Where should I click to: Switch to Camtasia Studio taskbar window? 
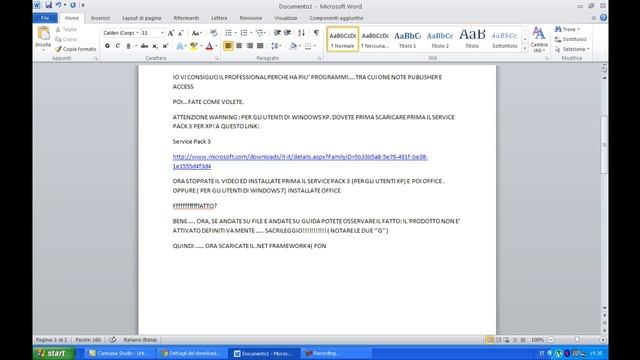[119, 353]
